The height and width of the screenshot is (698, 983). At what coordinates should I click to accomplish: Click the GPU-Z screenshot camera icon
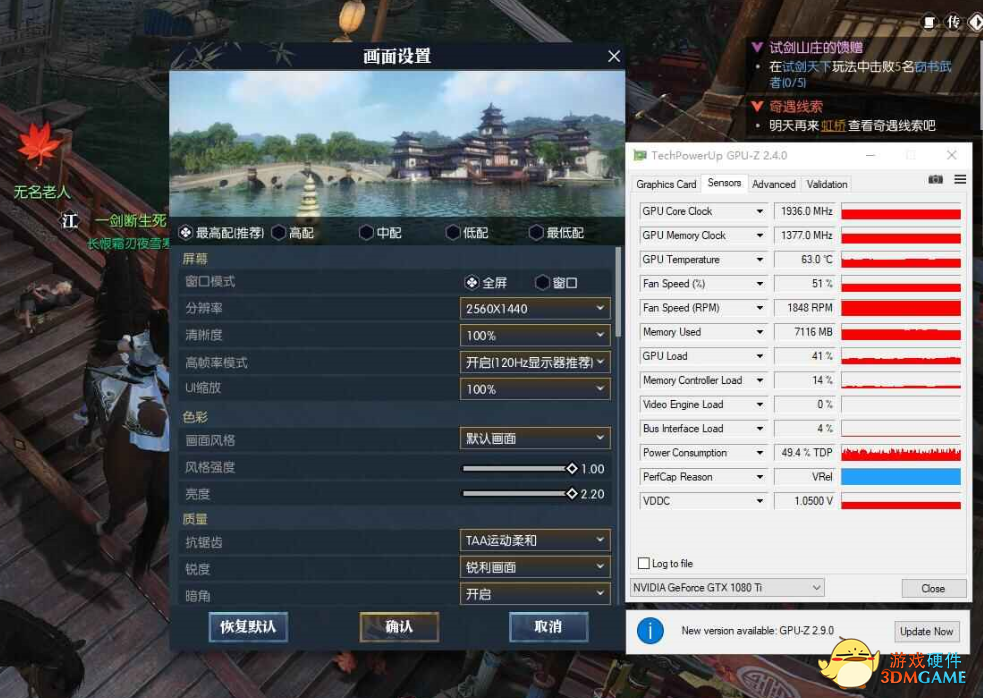(935, 179)
